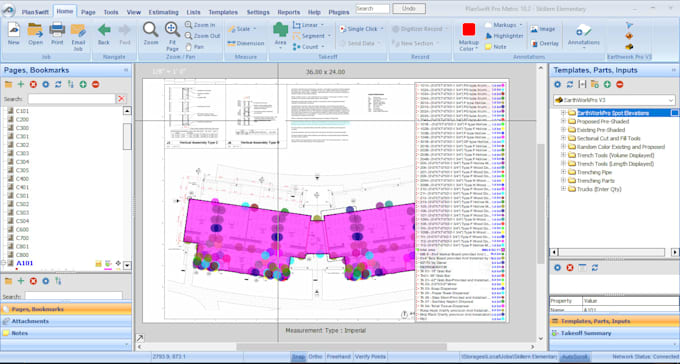The width and height of the screenshot is (680, 364).
Task: Click the Overlay tool
Action: (x=545, y=43)
